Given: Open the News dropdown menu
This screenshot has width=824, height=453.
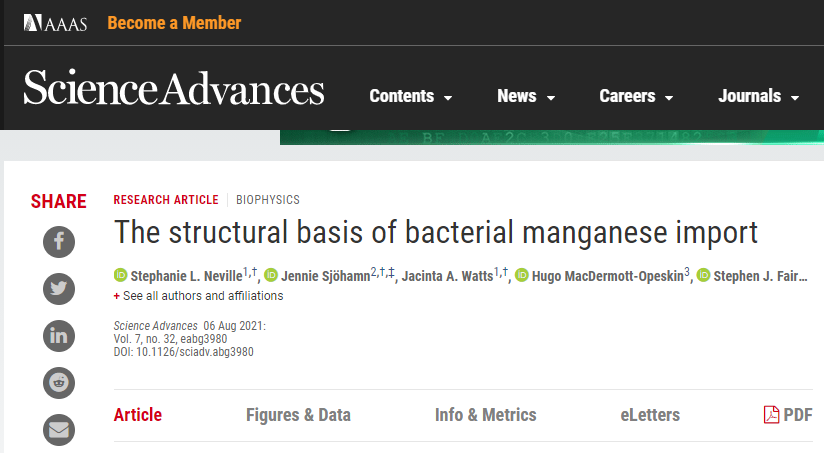Looking at the screenshot, I should 526,97.
